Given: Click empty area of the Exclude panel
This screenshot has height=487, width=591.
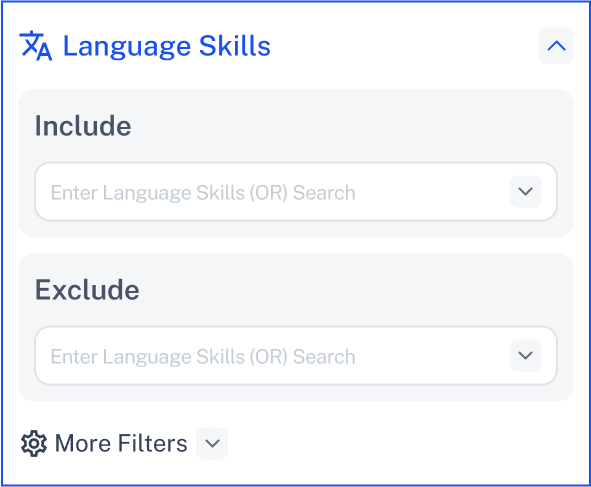Looking at the screenshot, I should 339,290.
